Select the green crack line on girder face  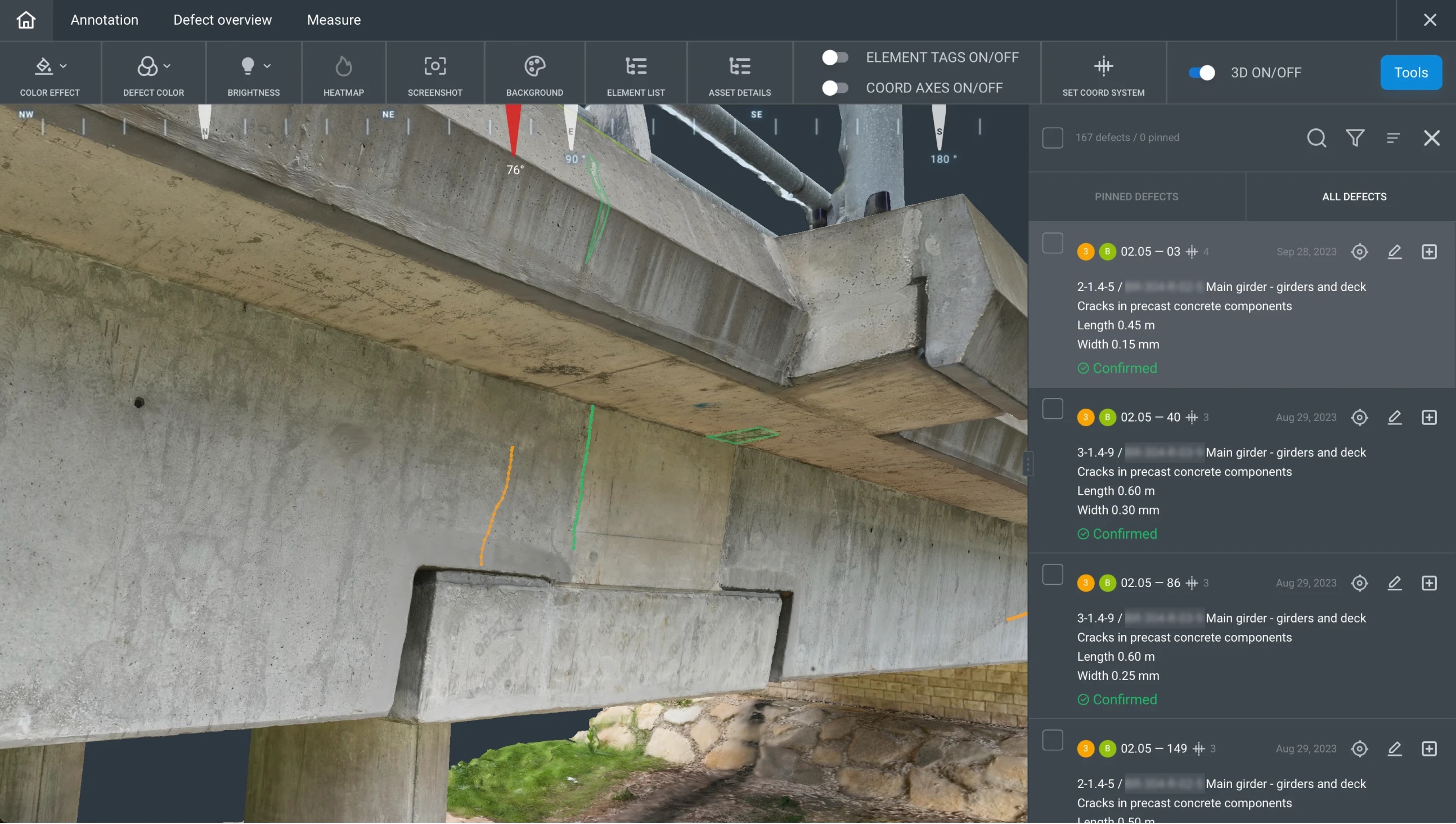coord(583,478)
